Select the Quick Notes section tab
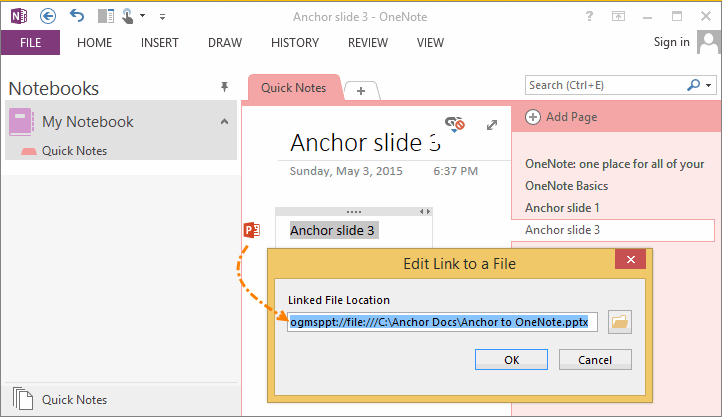This screenshot has width=722, height=417. point(294,88)
